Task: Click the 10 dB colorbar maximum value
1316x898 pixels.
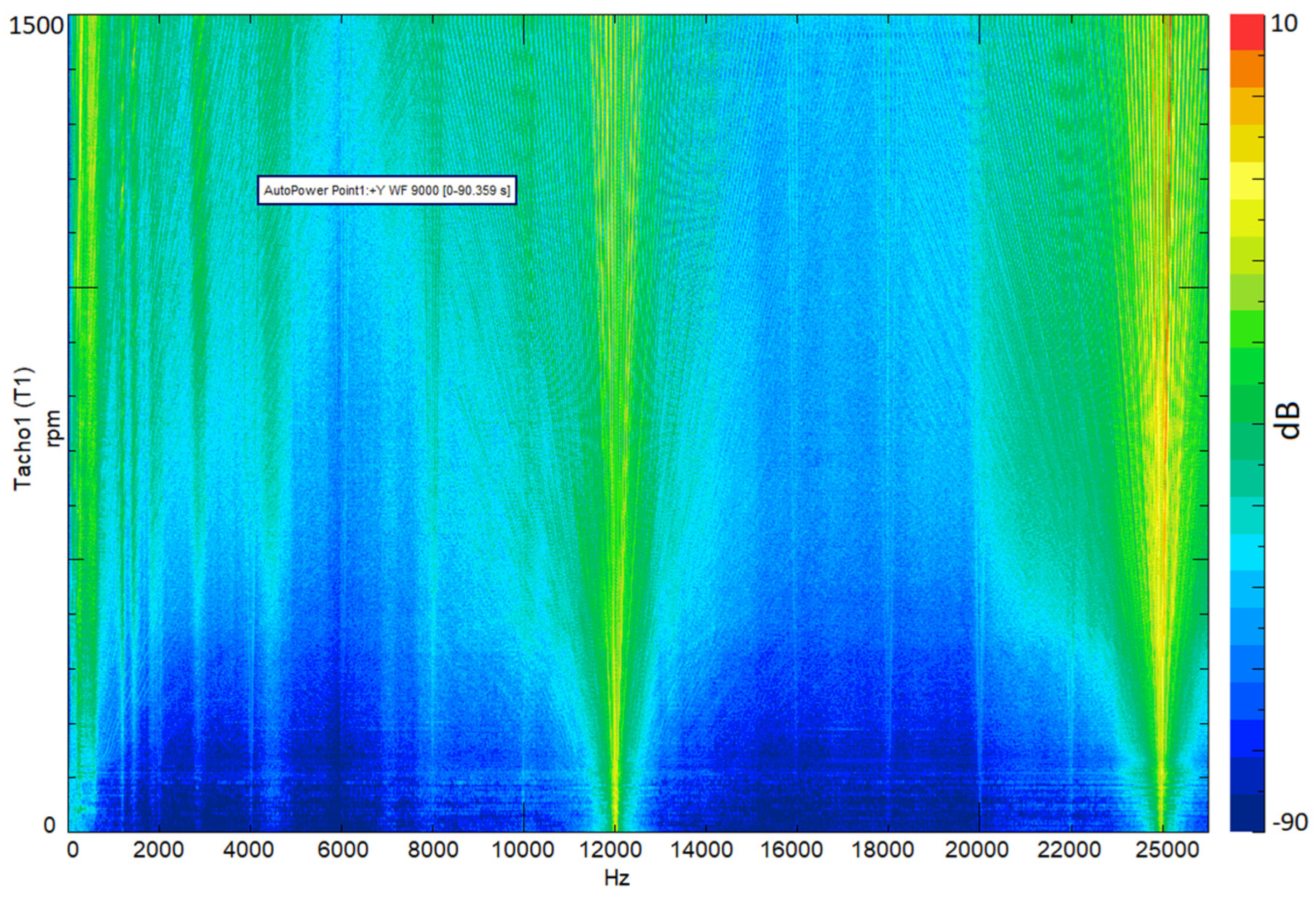Action: (x=1284, y=24)
